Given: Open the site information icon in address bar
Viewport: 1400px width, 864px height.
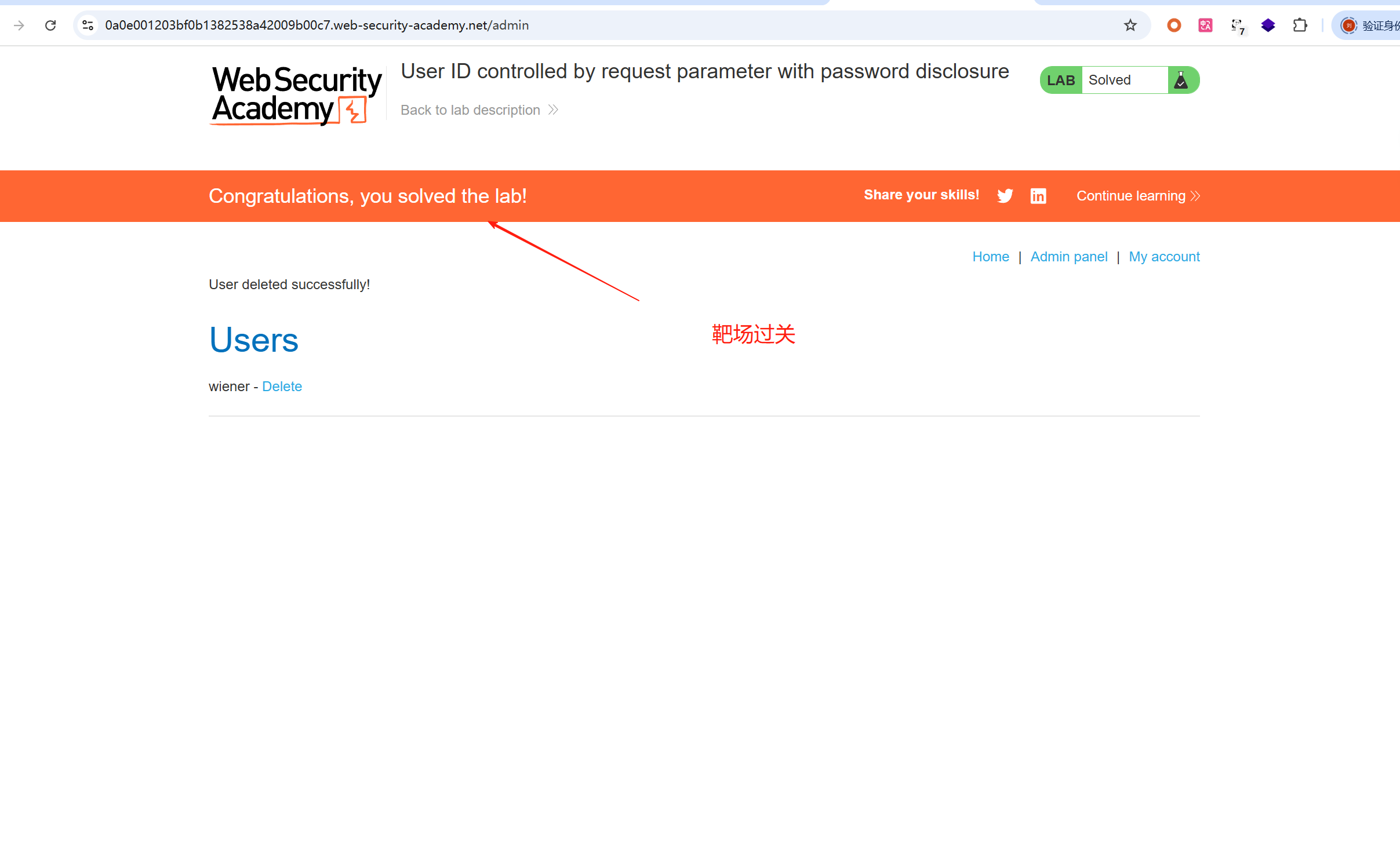Looking at the screenshot, I should point(88,25).
